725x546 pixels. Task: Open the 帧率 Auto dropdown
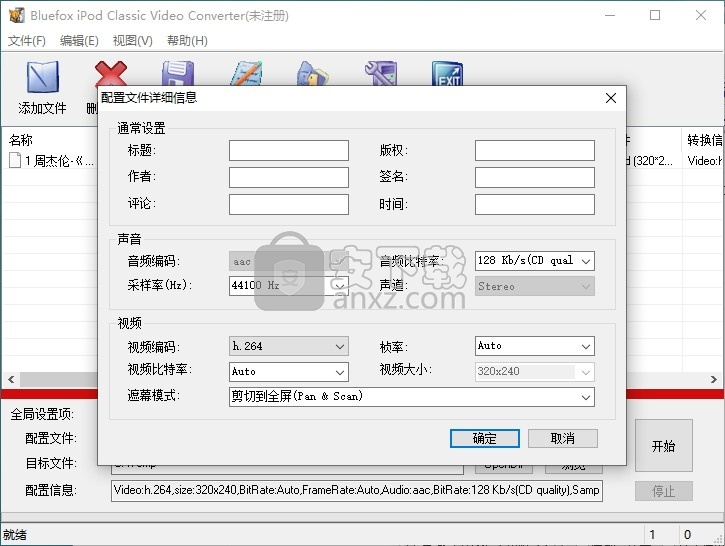535,346
